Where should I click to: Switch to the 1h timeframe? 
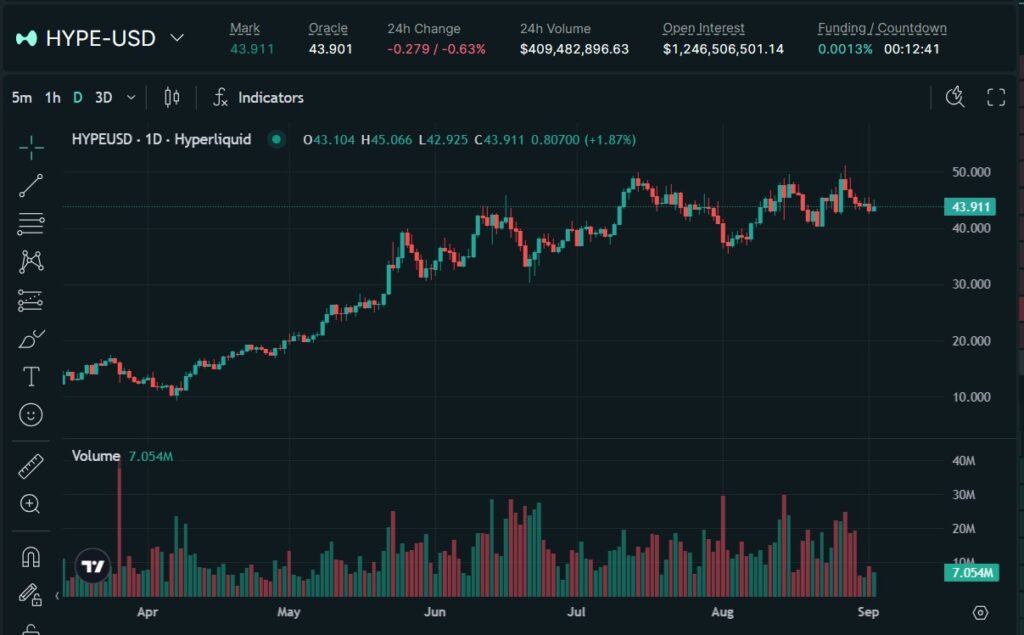click(53, 97)
